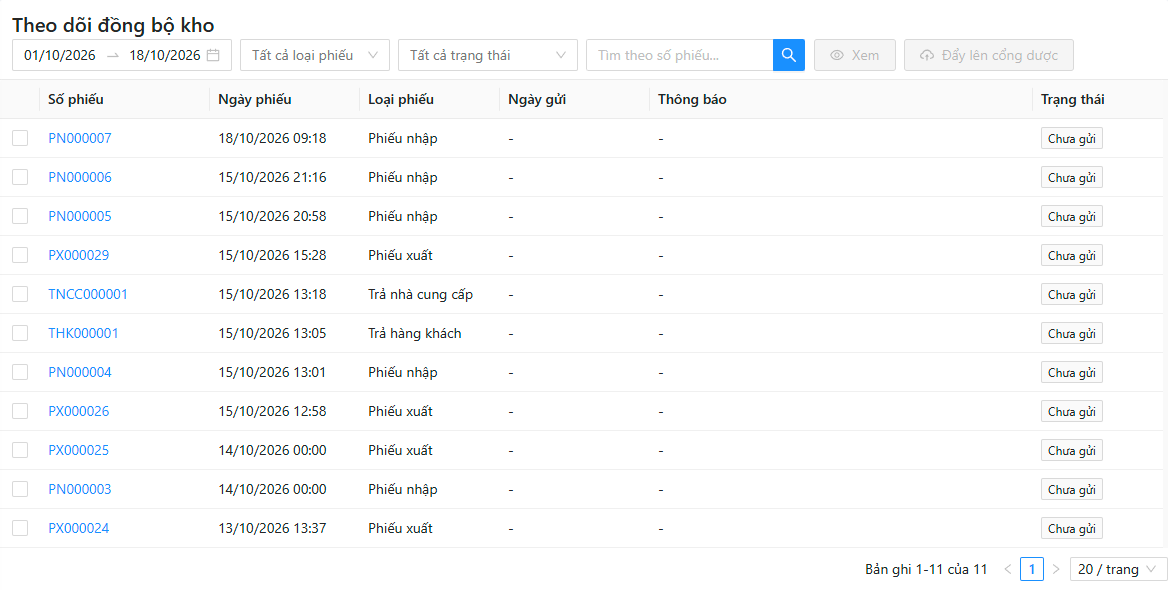Click 'Chưa gửi' status tag for PN000007
Image resolution: width=1168 pixels, height=590 pixels.
coord(1071,139)
